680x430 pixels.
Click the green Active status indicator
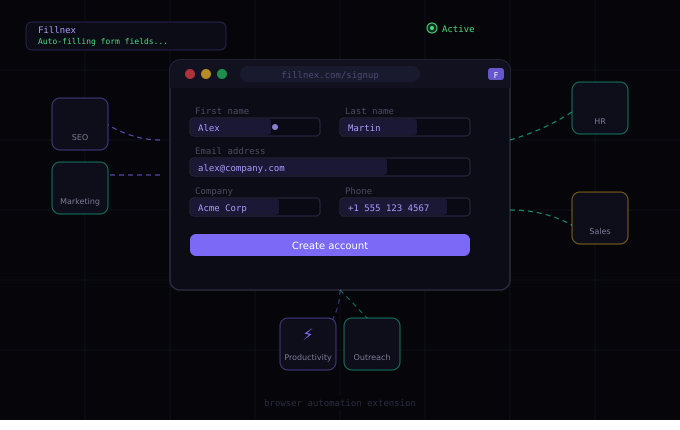(432, 29)
